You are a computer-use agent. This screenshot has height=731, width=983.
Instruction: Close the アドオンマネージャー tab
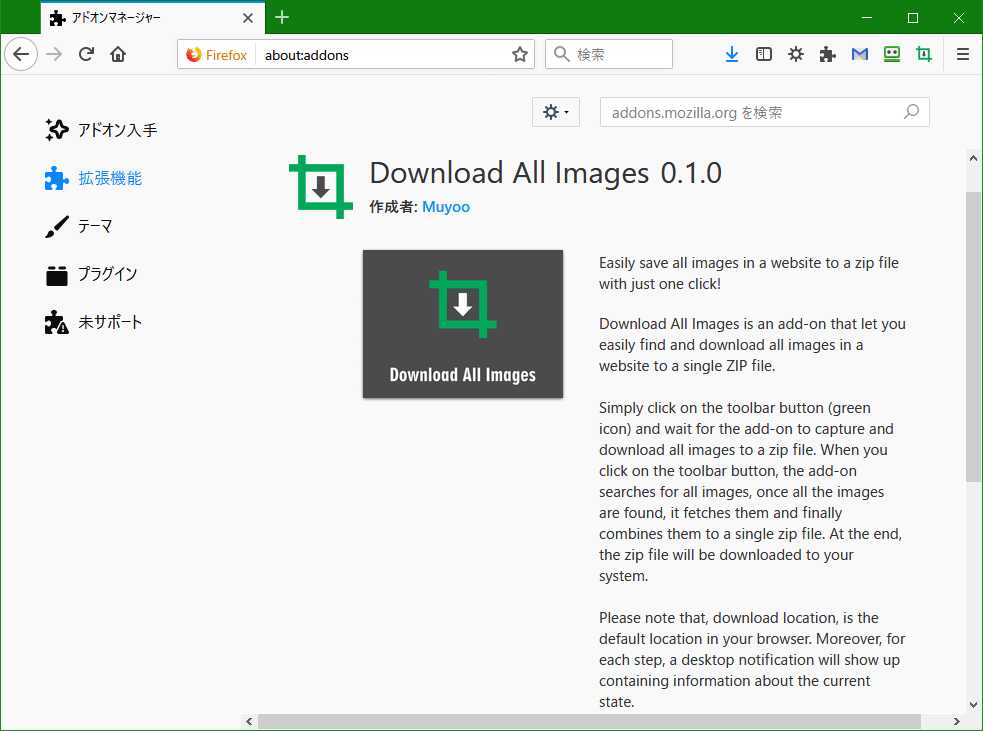click(248, 18)
